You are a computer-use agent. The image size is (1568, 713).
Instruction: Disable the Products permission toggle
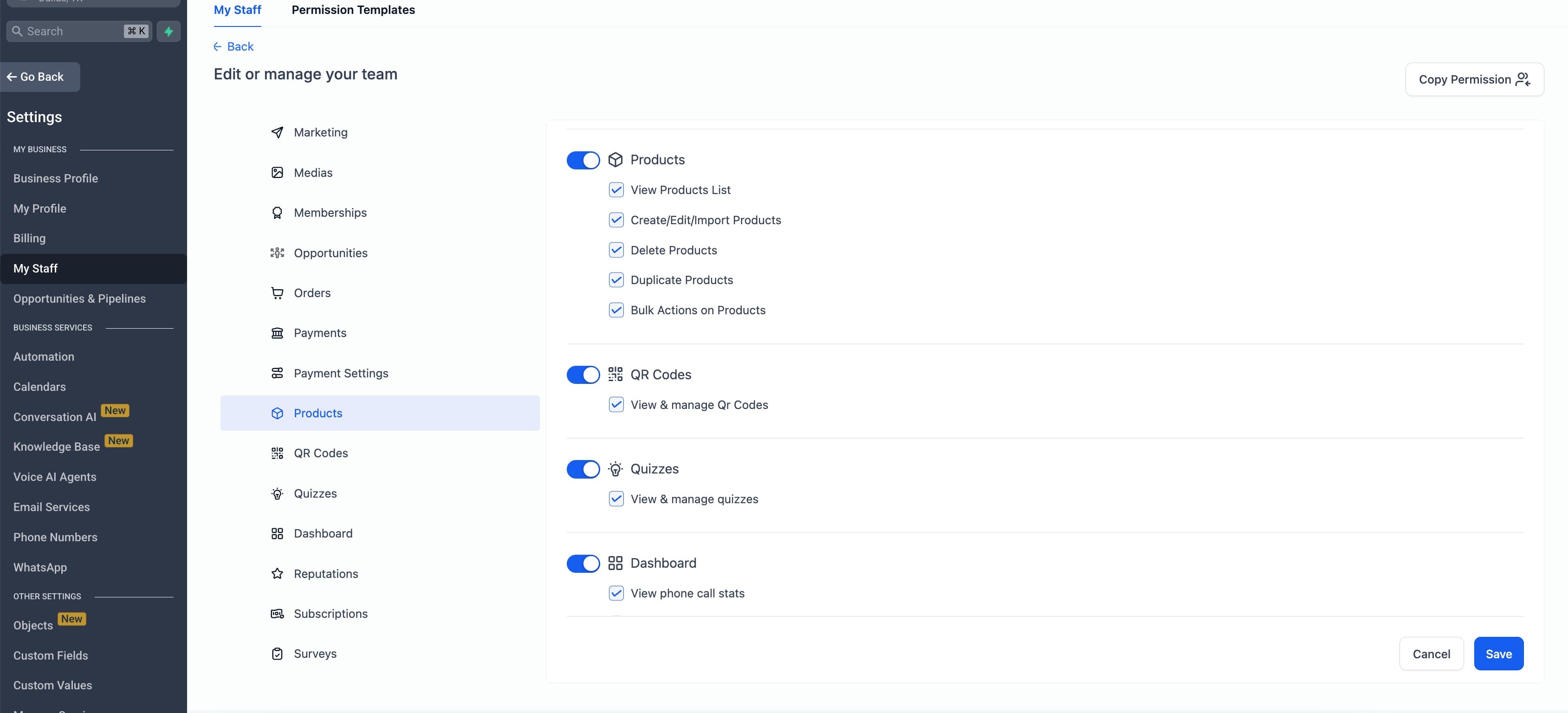583,160
